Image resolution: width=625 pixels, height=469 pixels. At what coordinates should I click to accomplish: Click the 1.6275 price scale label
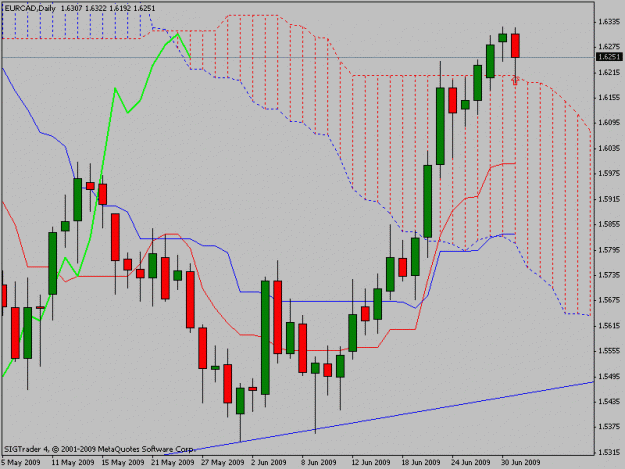(609, 47)
